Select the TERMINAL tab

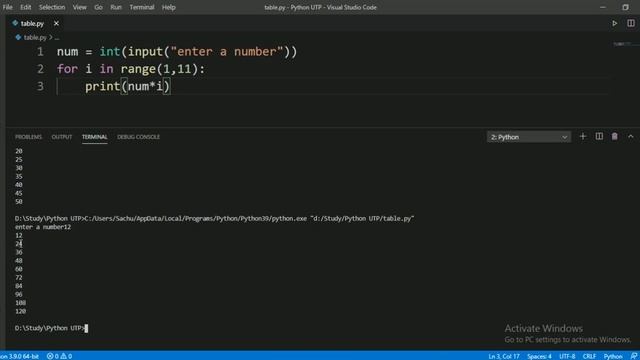click(94, 137)
